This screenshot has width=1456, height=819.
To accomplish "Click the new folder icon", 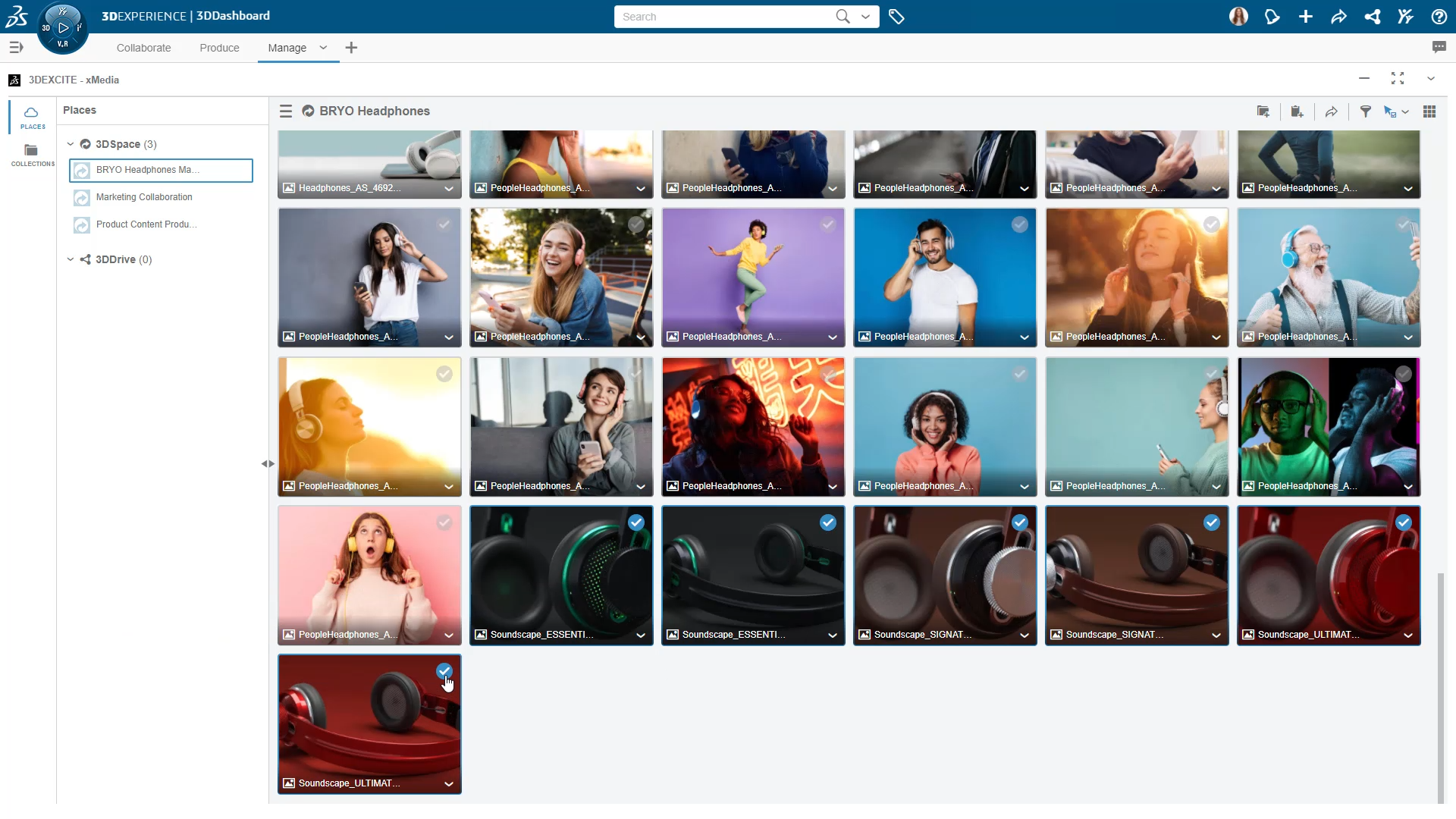I will click(x=1263, y=111).
